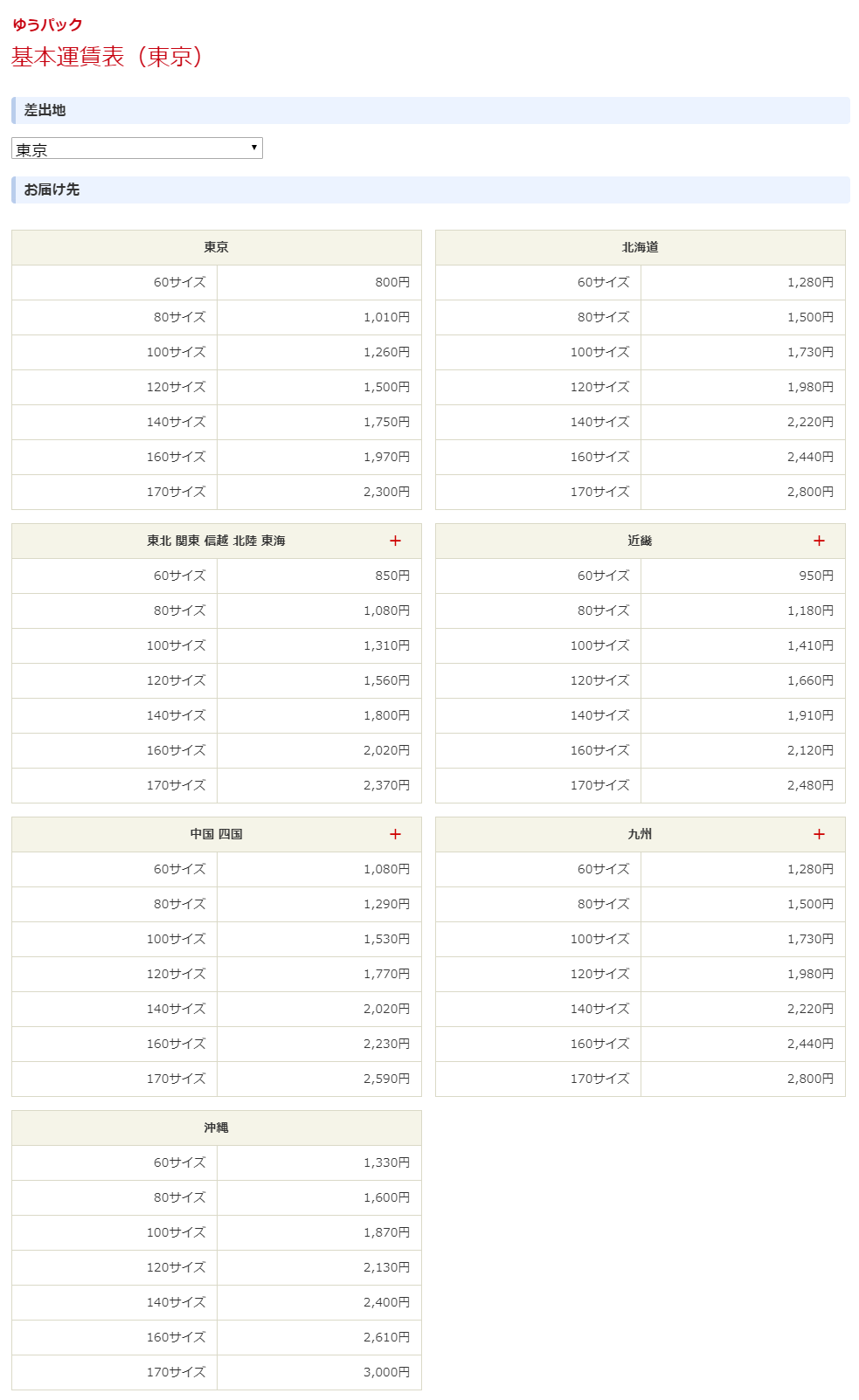This screenshot has width=859, height=1400.
Task: Click the 950円 price under 近畿
Action: (x=816, y=576)
